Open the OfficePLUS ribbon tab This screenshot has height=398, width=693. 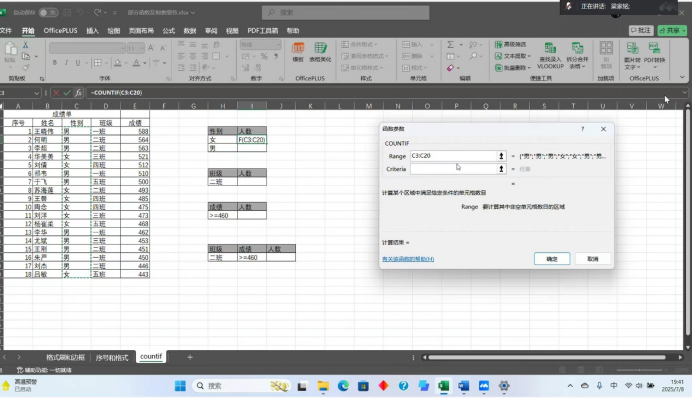[61, 30]
